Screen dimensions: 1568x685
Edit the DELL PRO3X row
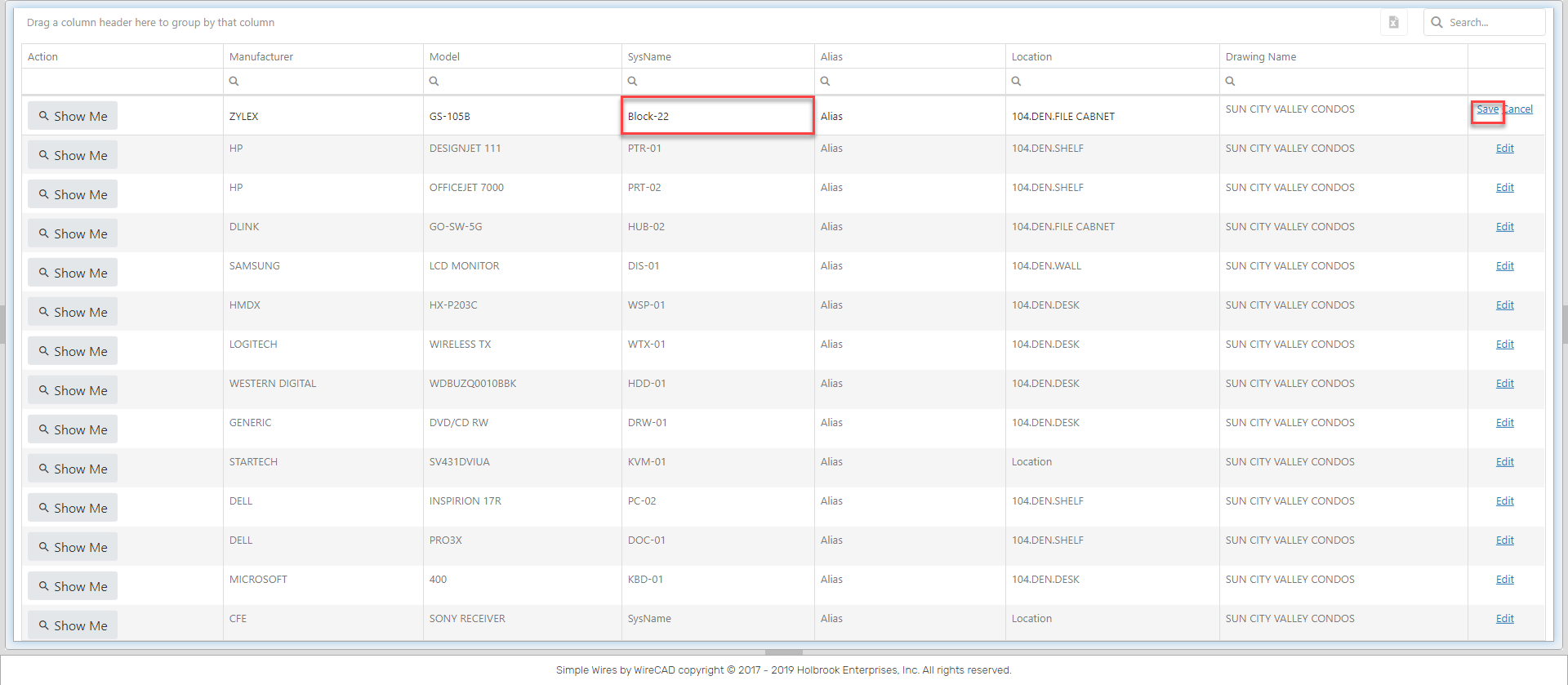coord(1504,540)
